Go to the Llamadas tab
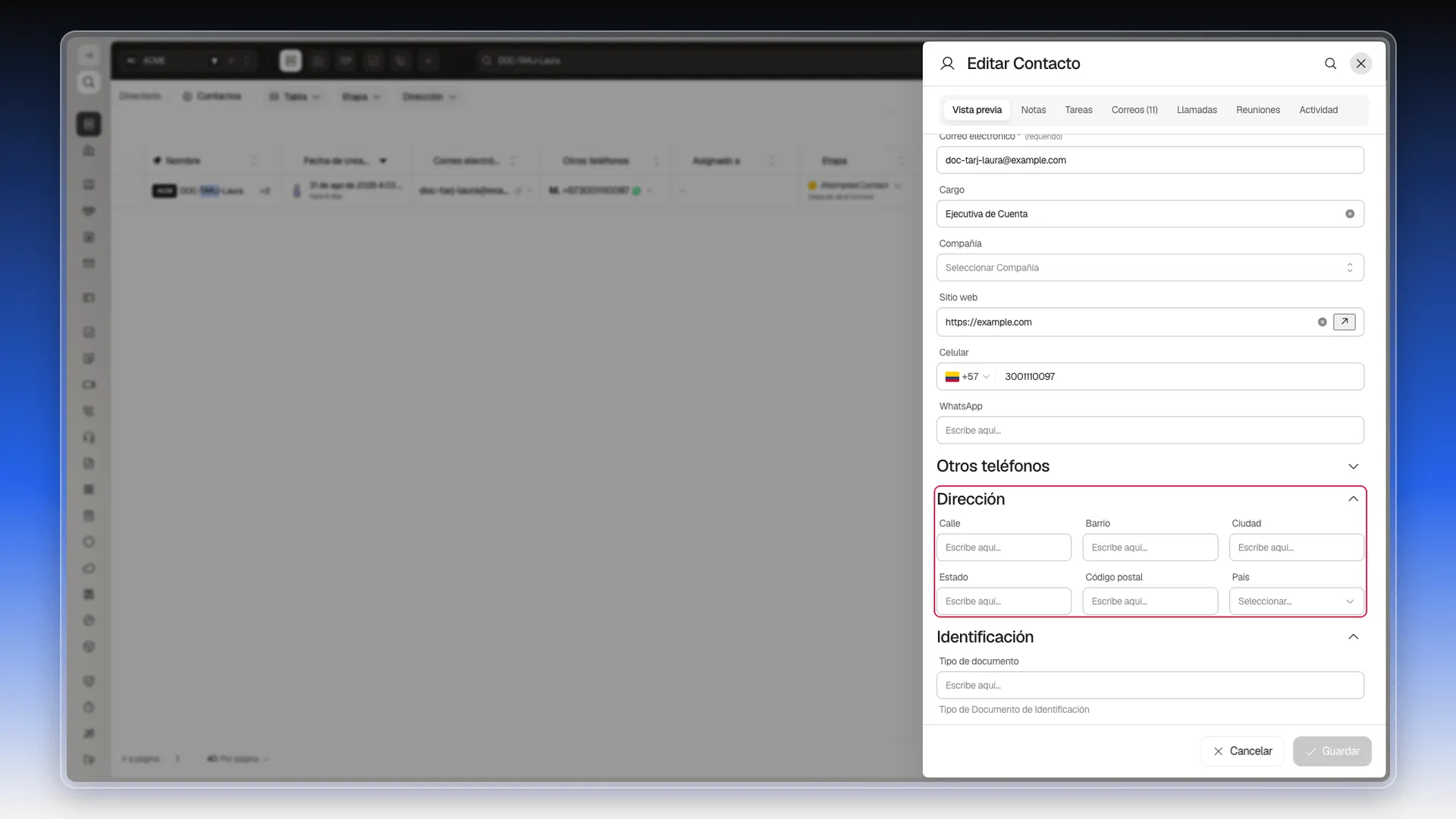1456x819 pixels. coord(1197,110)
